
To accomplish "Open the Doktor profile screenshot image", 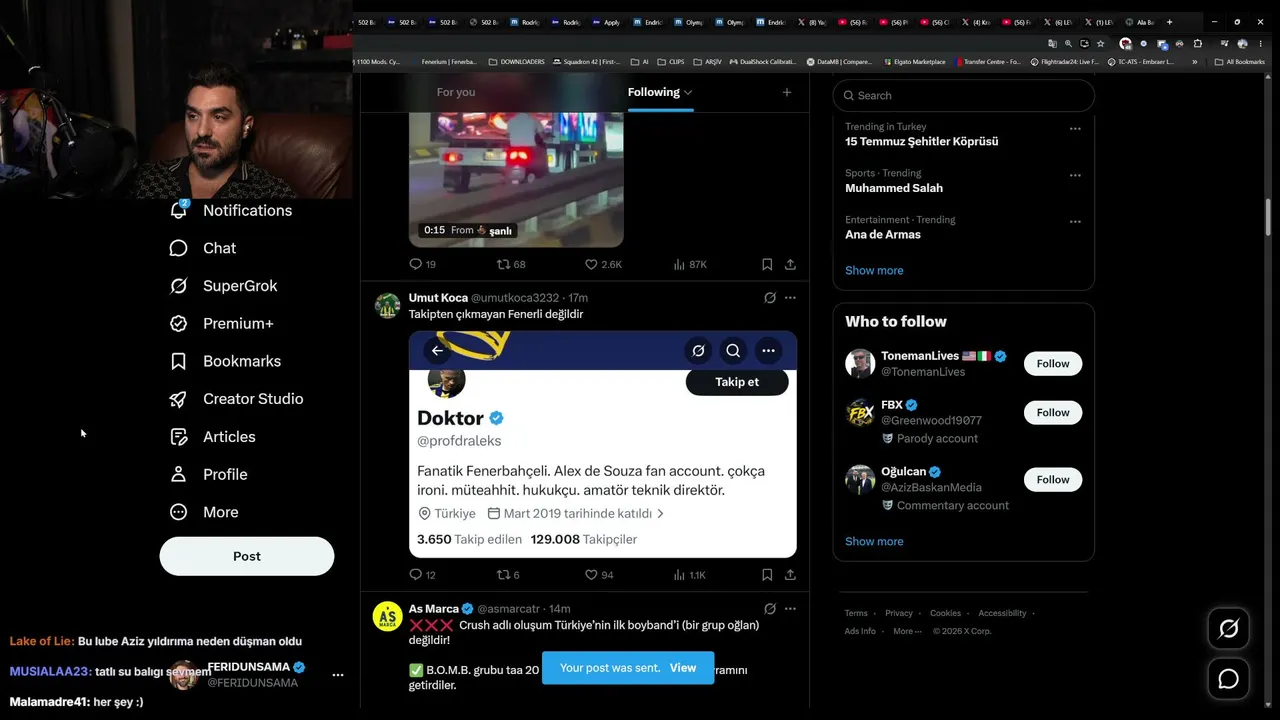I will click(x=603, y=444).
